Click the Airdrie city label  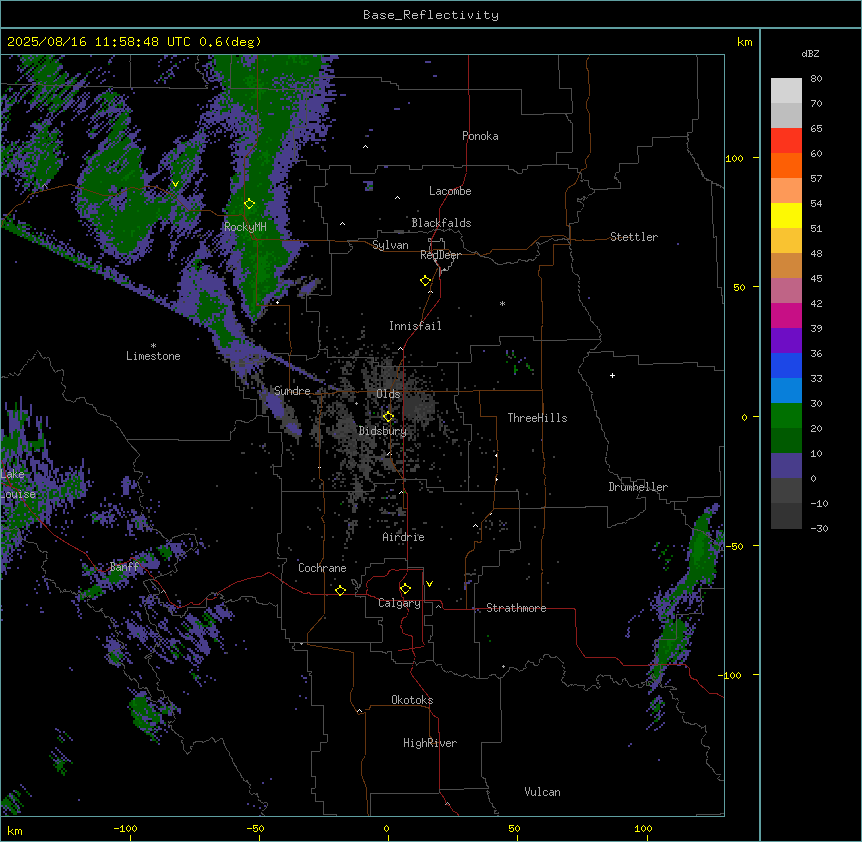tap(403, 537)
